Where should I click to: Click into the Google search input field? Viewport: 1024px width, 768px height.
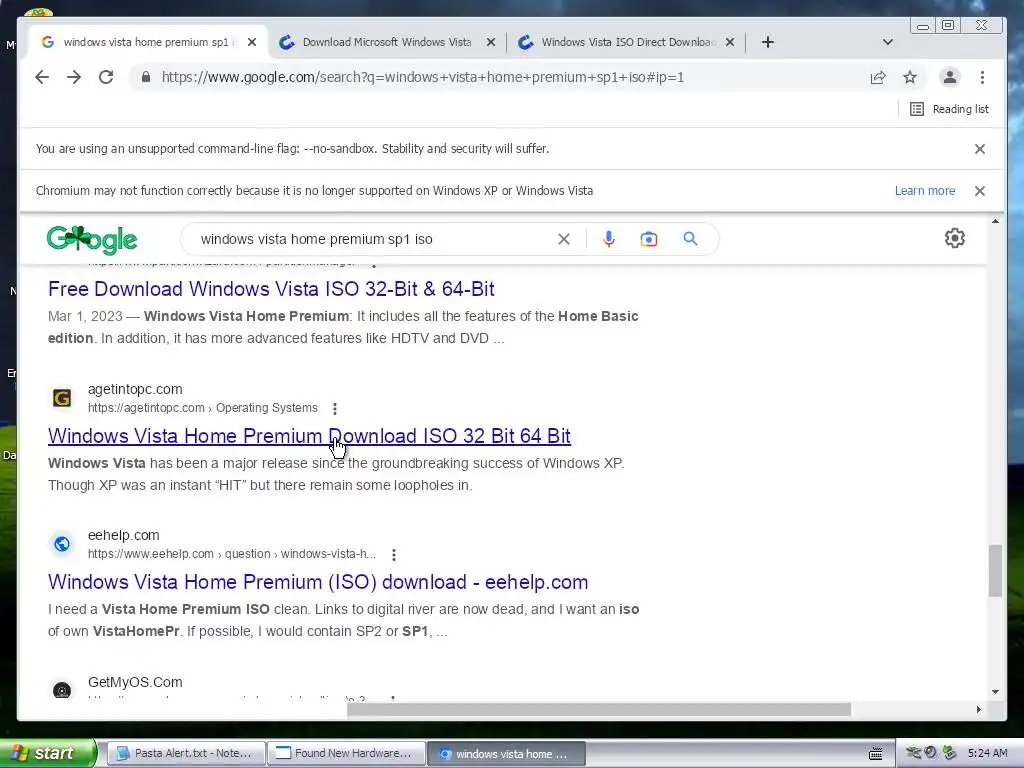[372, 239]
